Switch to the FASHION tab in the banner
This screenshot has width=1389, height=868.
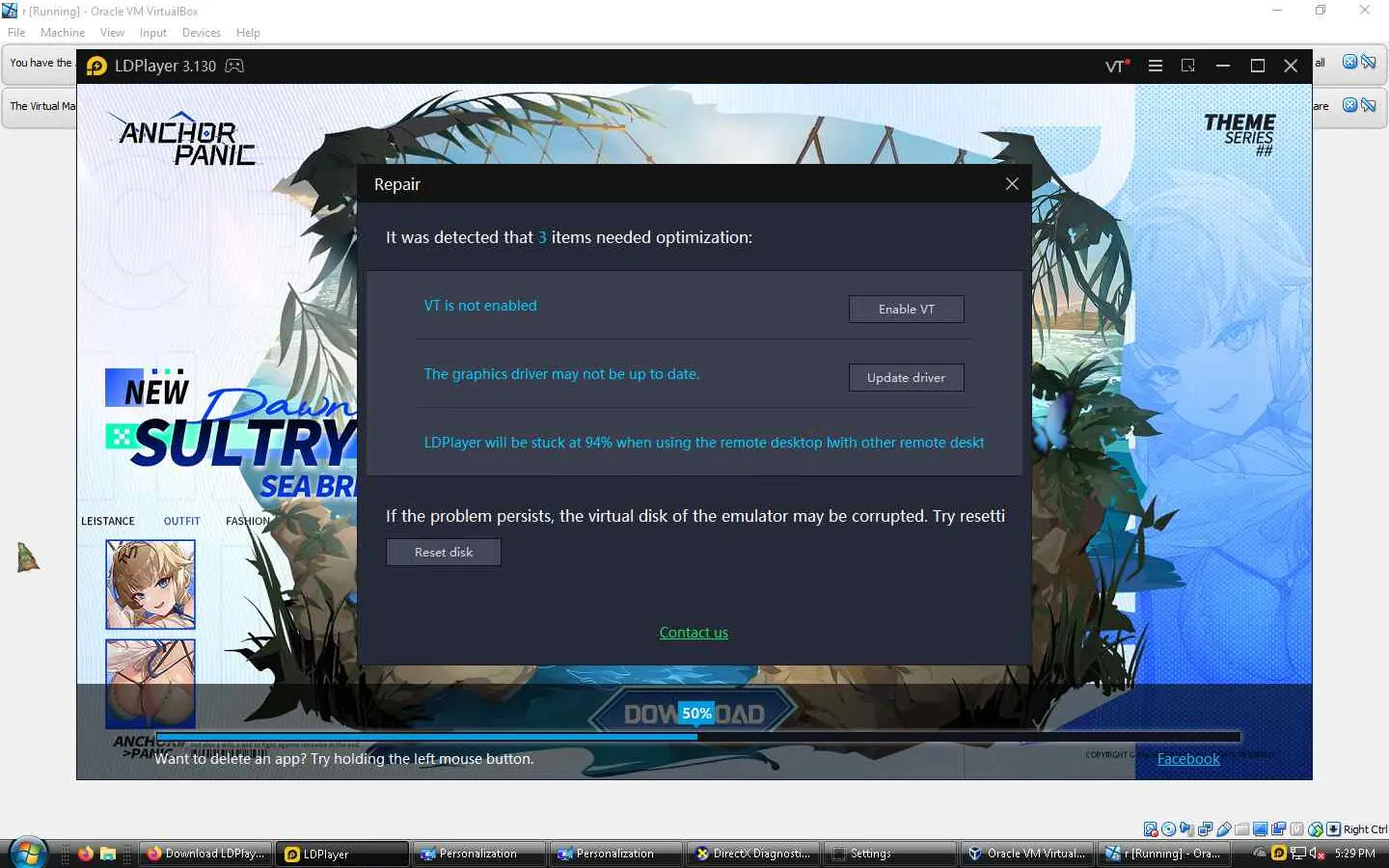(x=248, y=521)
